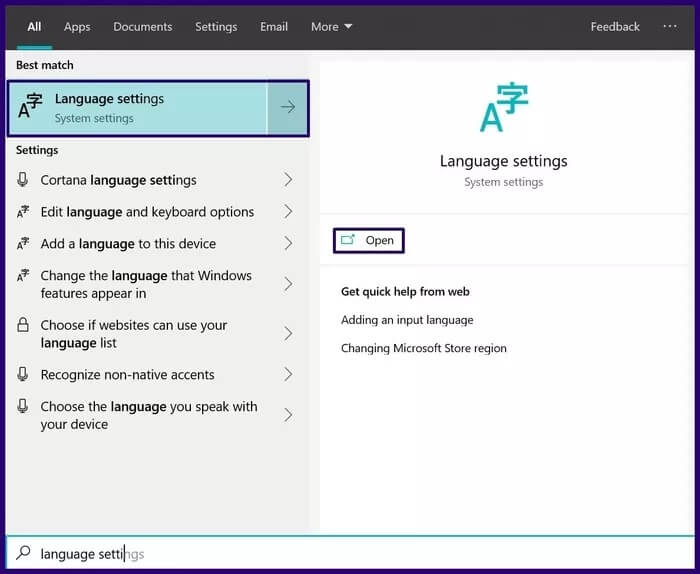Image resolution: width=700 pixels, height=574 pixels.
Task: Open the More filter dropdown
Action: 331,27
